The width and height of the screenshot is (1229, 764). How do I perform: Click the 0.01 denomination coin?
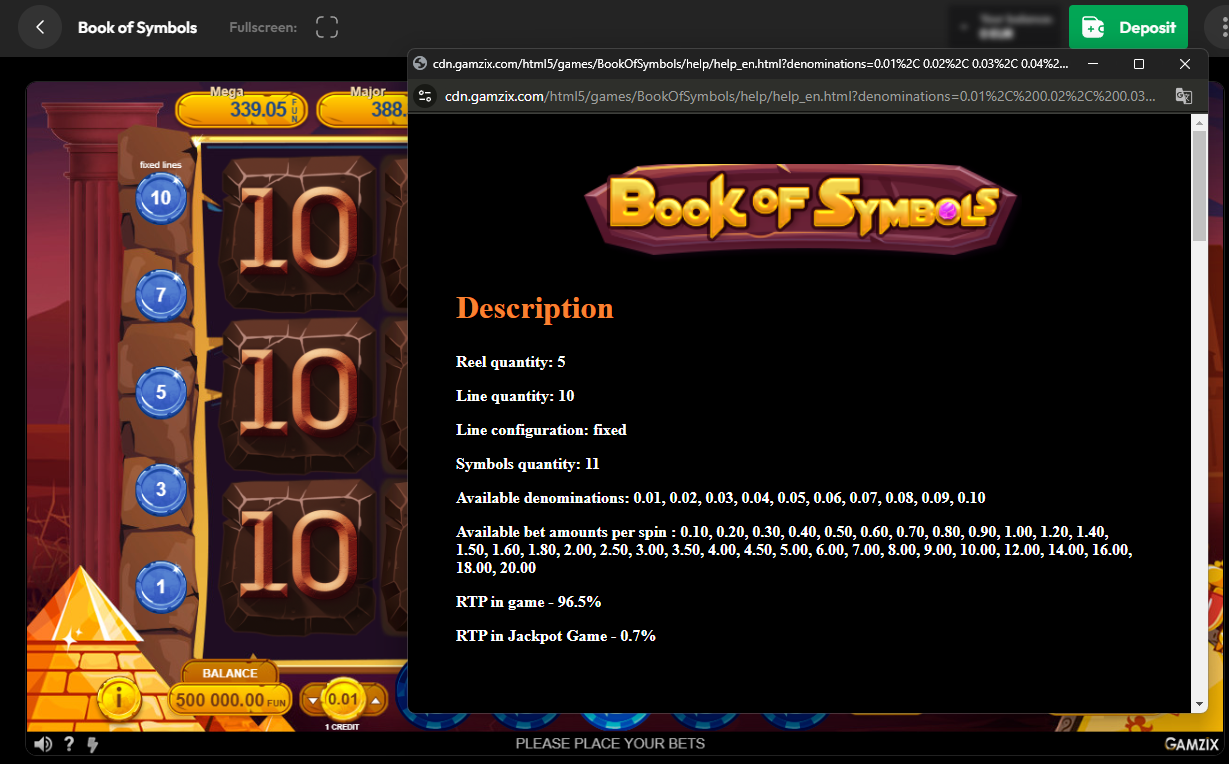(343, 699)
